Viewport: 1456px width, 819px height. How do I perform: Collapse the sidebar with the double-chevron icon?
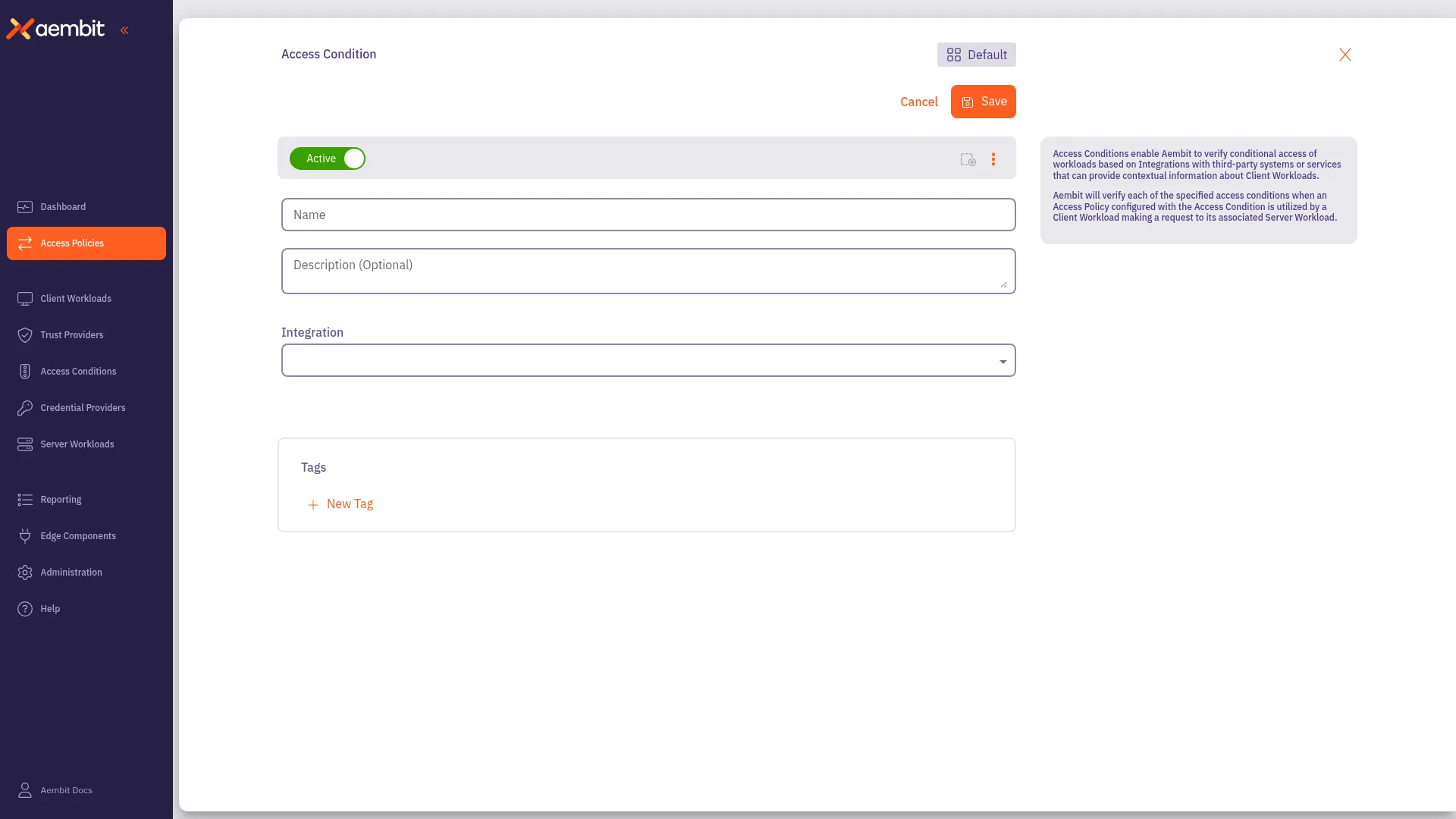point(124,30)
